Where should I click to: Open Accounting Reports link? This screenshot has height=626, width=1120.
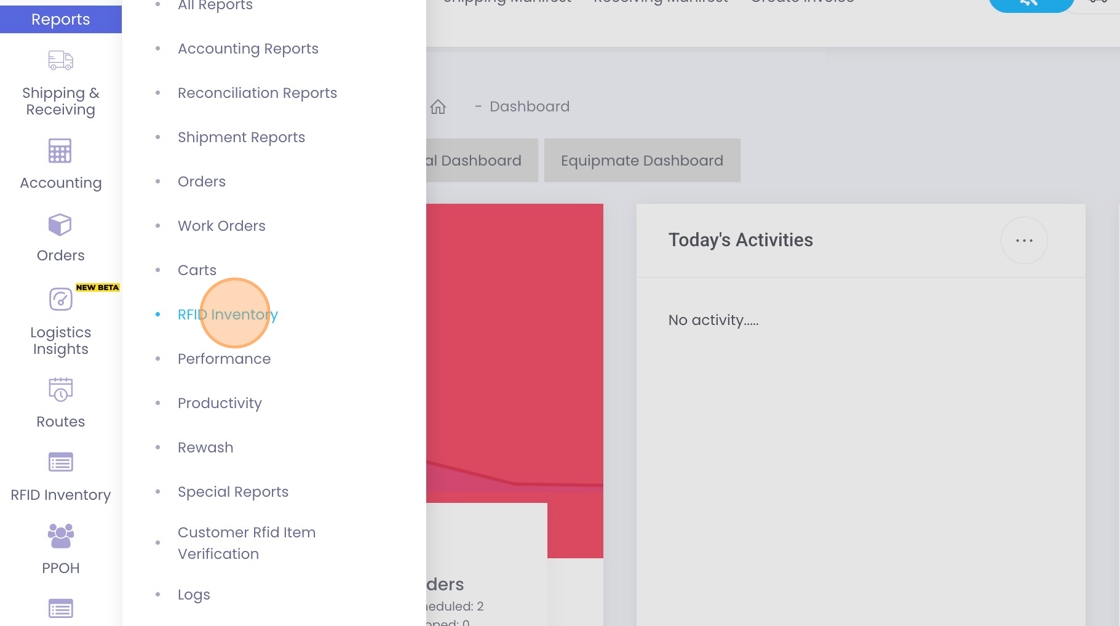[248, 49]
